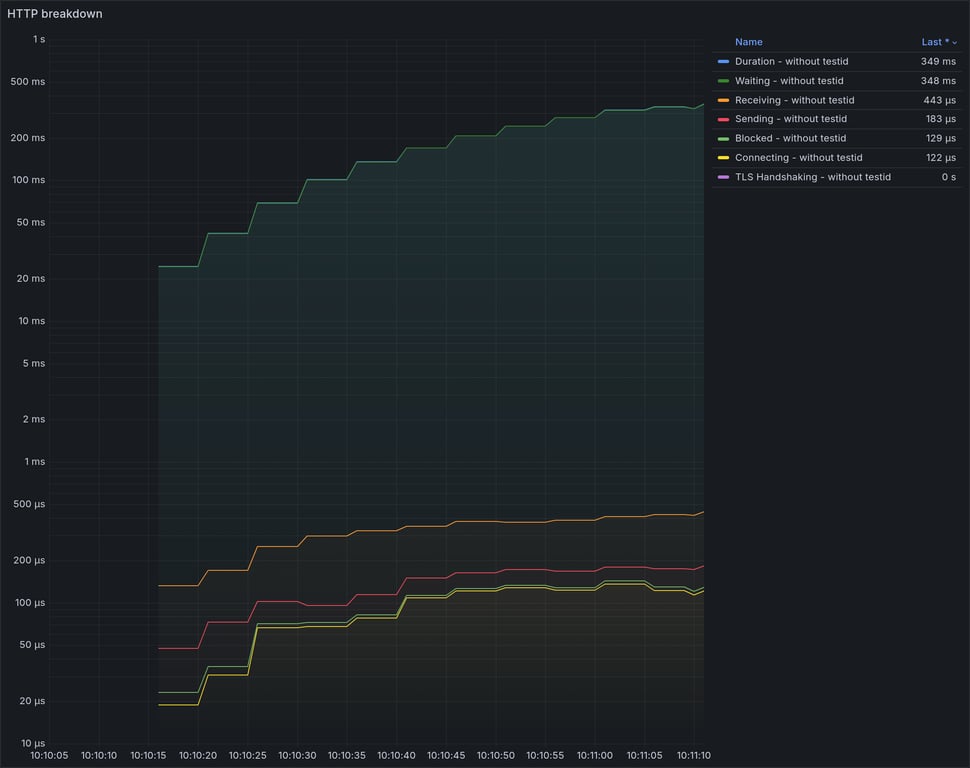This screenshot has height=768, width=970.
Task: Click the 100 ms y-axis label
Action: (28, 180)
